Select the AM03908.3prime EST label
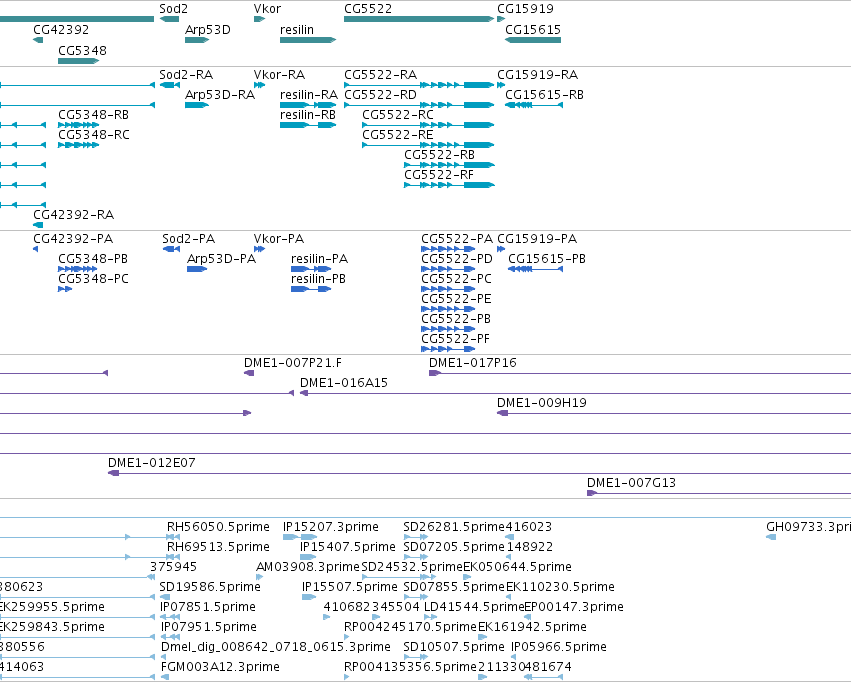This screenshot has height=682, width=851. tap(308, 567)
